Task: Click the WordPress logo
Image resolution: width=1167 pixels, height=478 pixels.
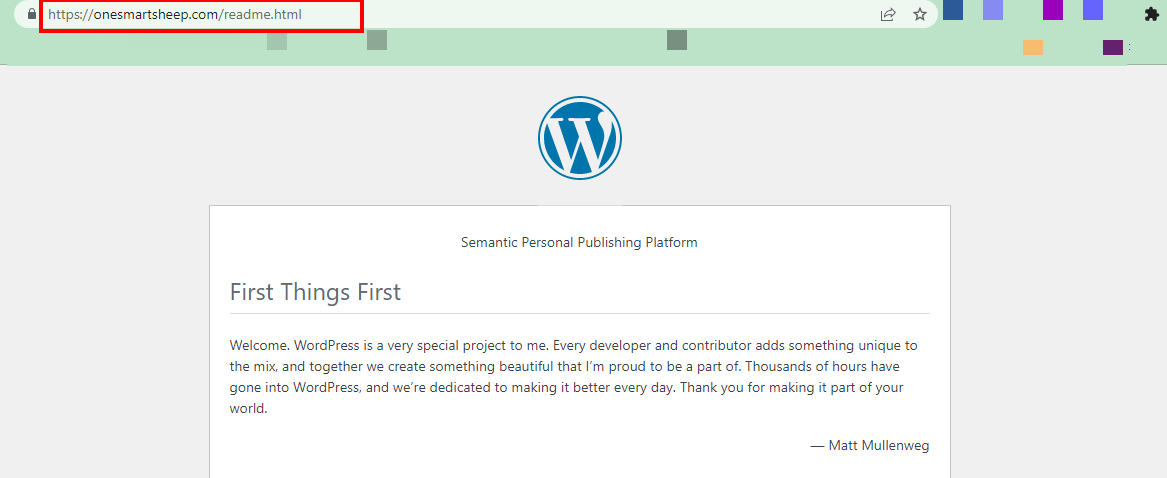Action: pyautogui.click(x=580, y=138)
